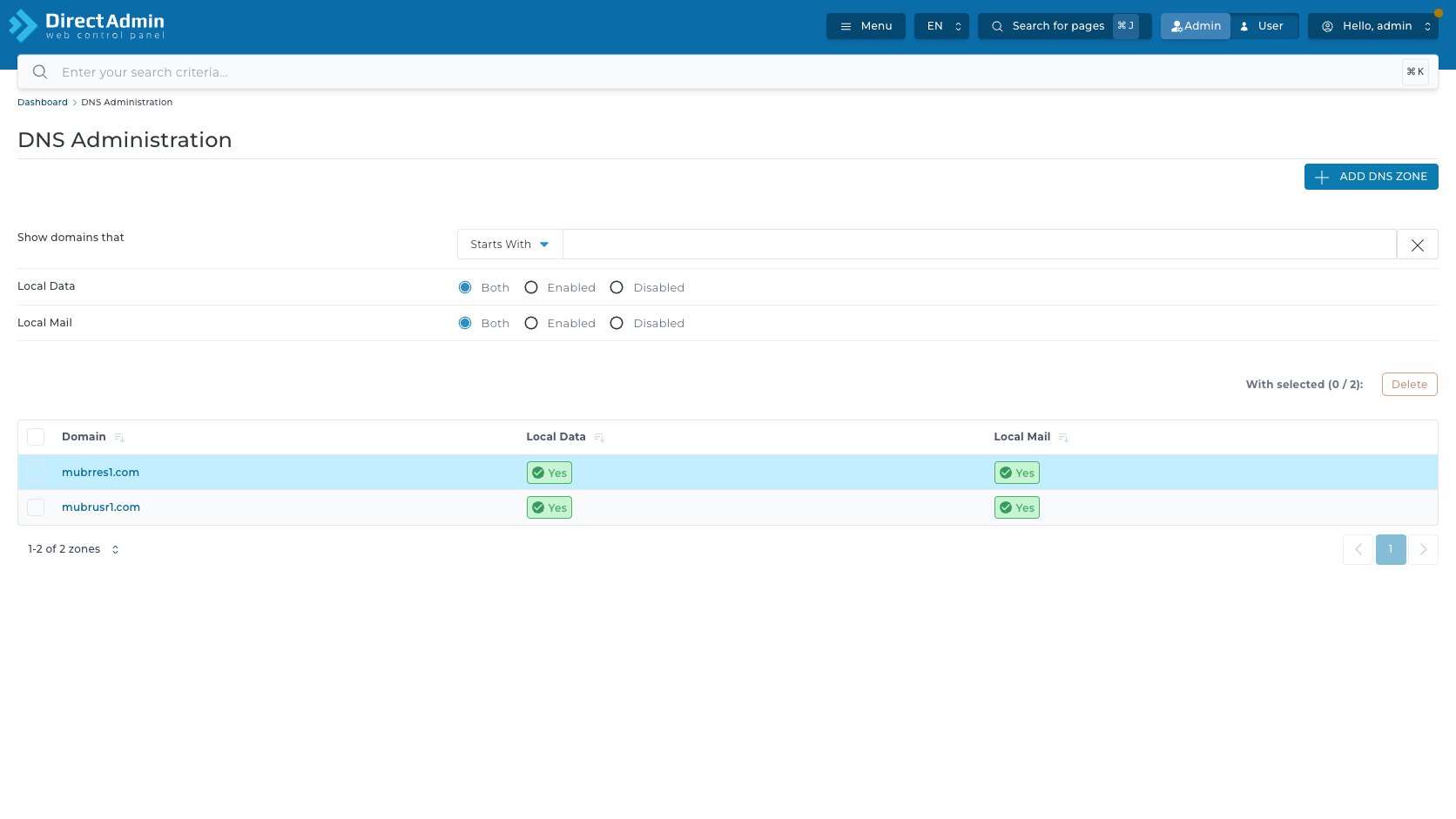
Task: Focus the domain filter text field
Action: pyautogui.click(x=980, y=245)
